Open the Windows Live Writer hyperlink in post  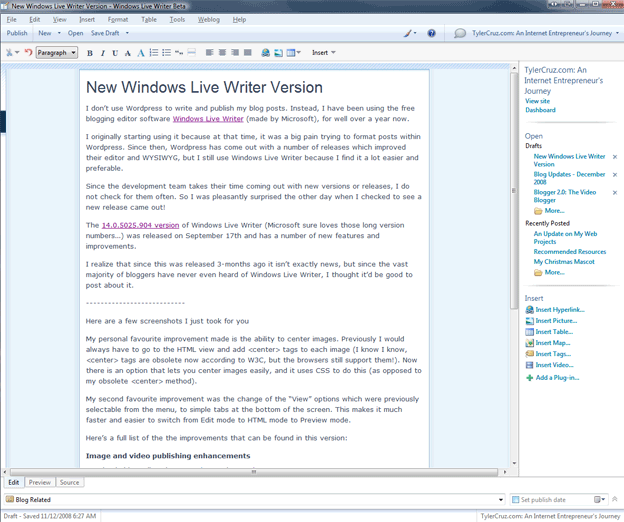click(x=208, y=119)
